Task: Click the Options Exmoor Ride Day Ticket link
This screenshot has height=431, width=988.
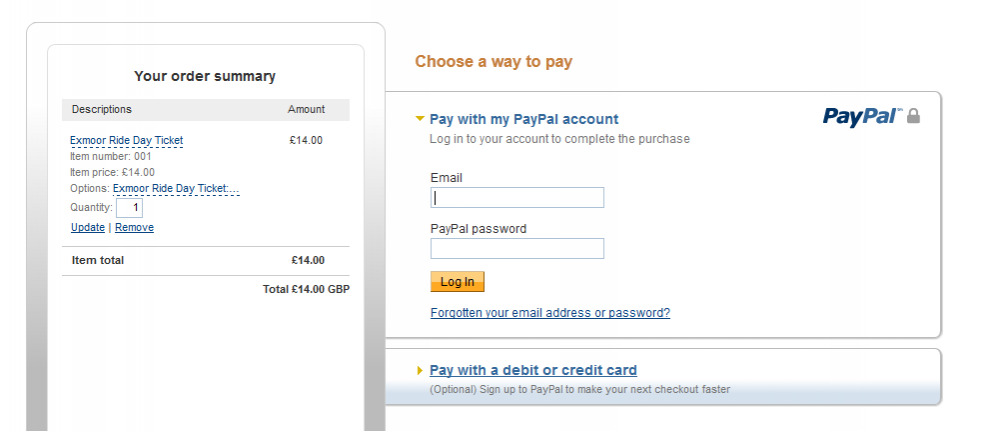Action: point(176,188)
